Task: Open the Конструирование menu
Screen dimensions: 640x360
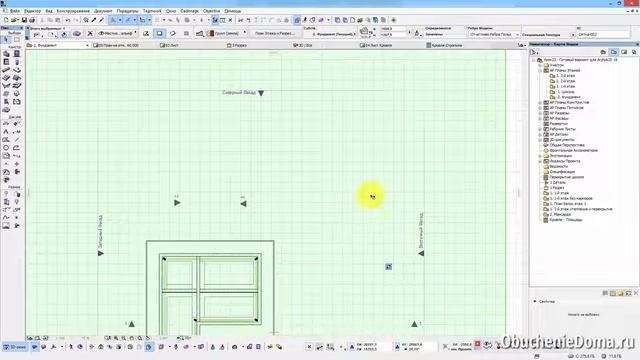Action: click(x=73, y=11)
